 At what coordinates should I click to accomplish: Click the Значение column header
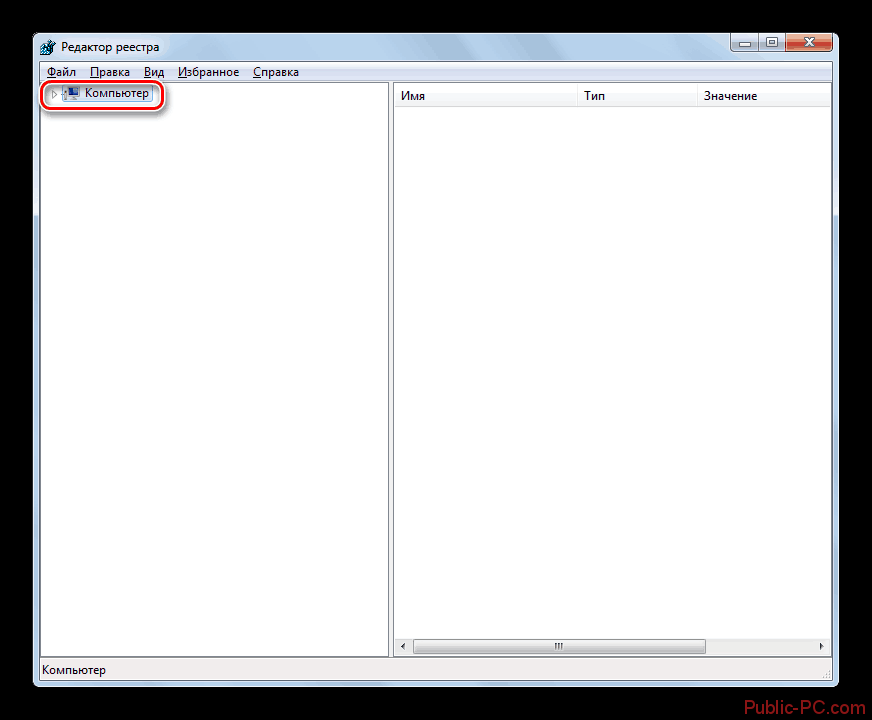click(x=762, y=96)
